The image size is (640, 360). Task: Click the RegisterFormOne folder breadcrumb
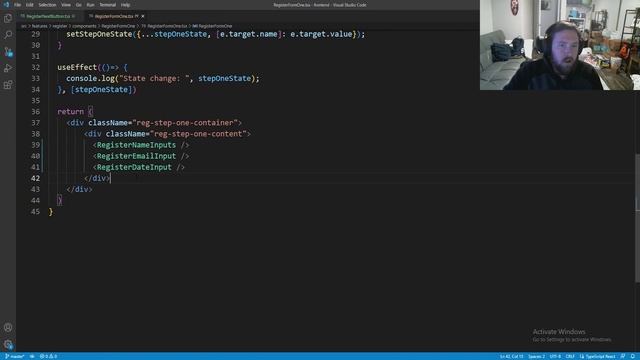pos(118,26)
